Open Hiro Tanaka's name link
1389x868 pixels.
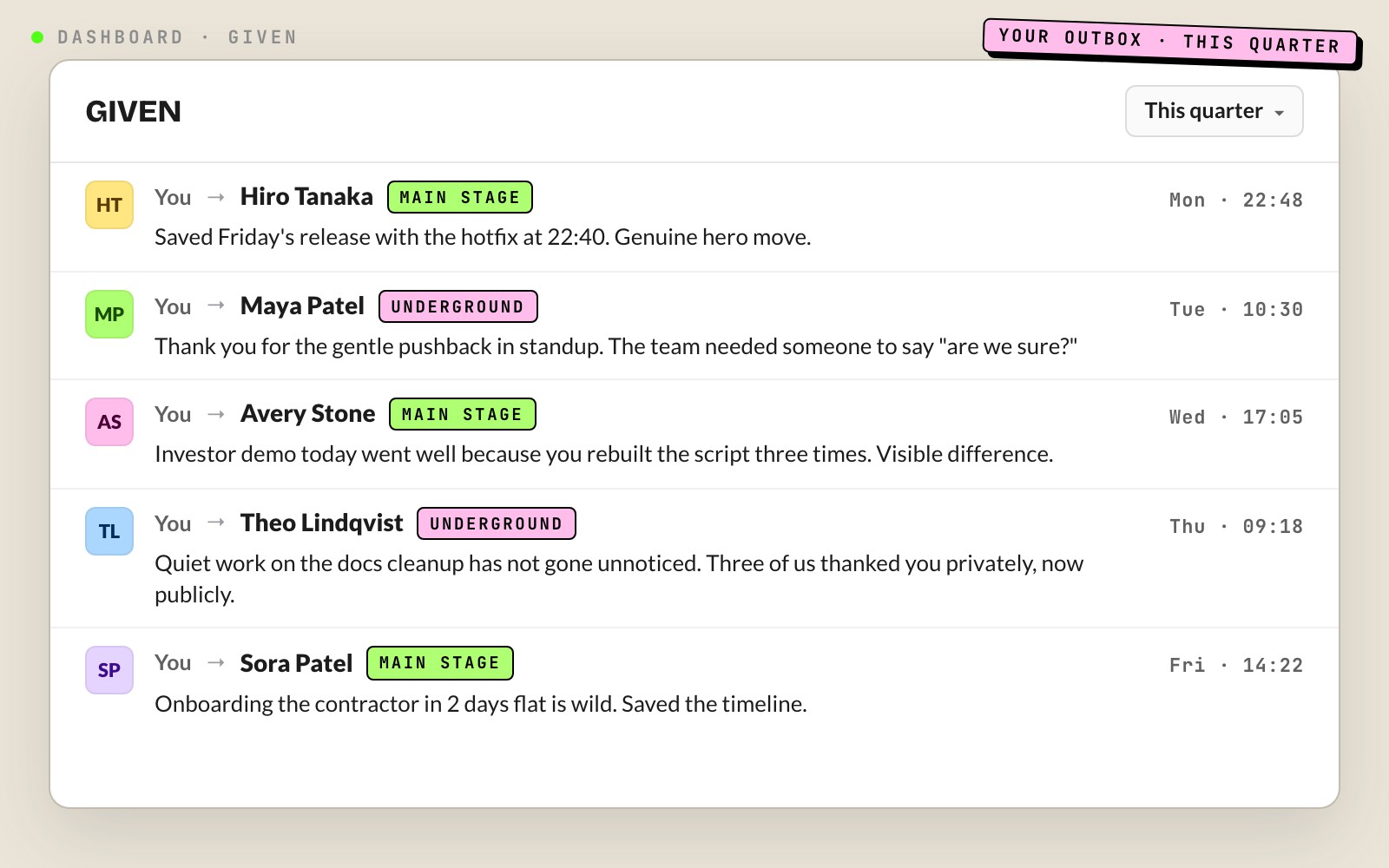pyautogui.click(x=306, y=197)
